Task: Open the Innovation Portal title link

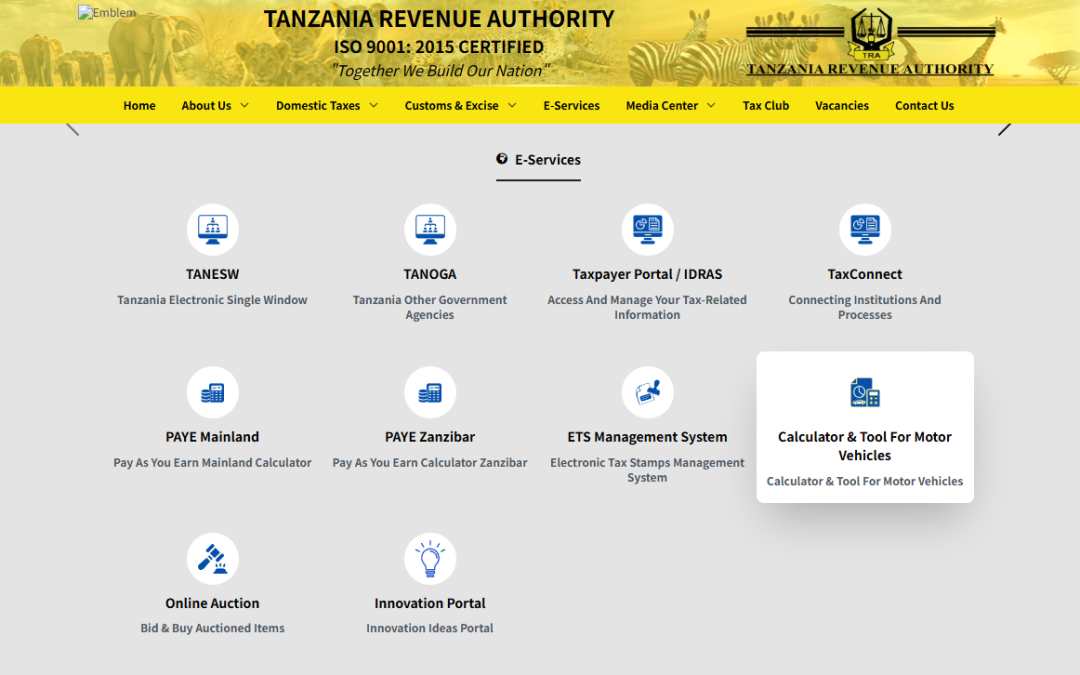Action: coord(430,603)
